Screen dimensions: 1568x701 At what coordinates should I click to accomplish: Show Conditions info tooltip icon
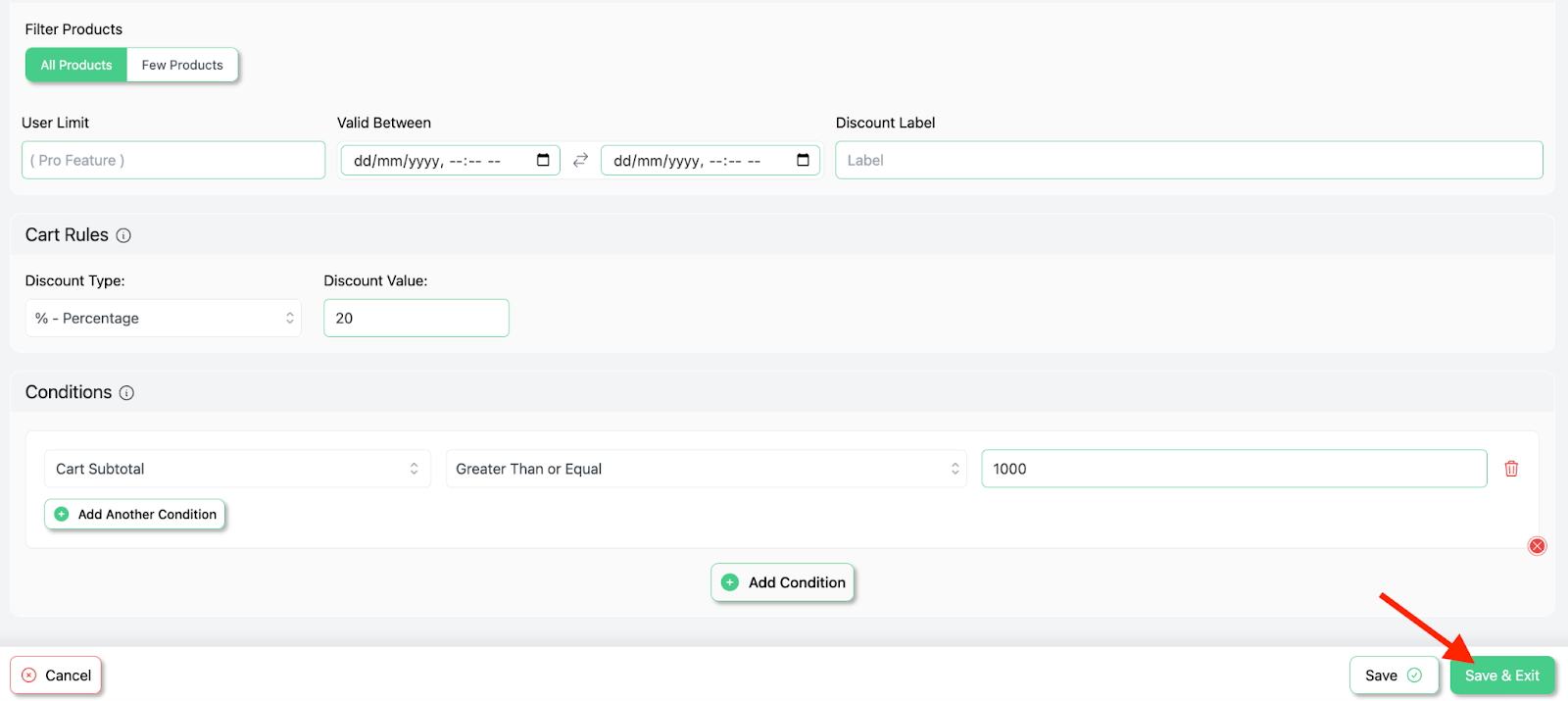coord(126,393)
